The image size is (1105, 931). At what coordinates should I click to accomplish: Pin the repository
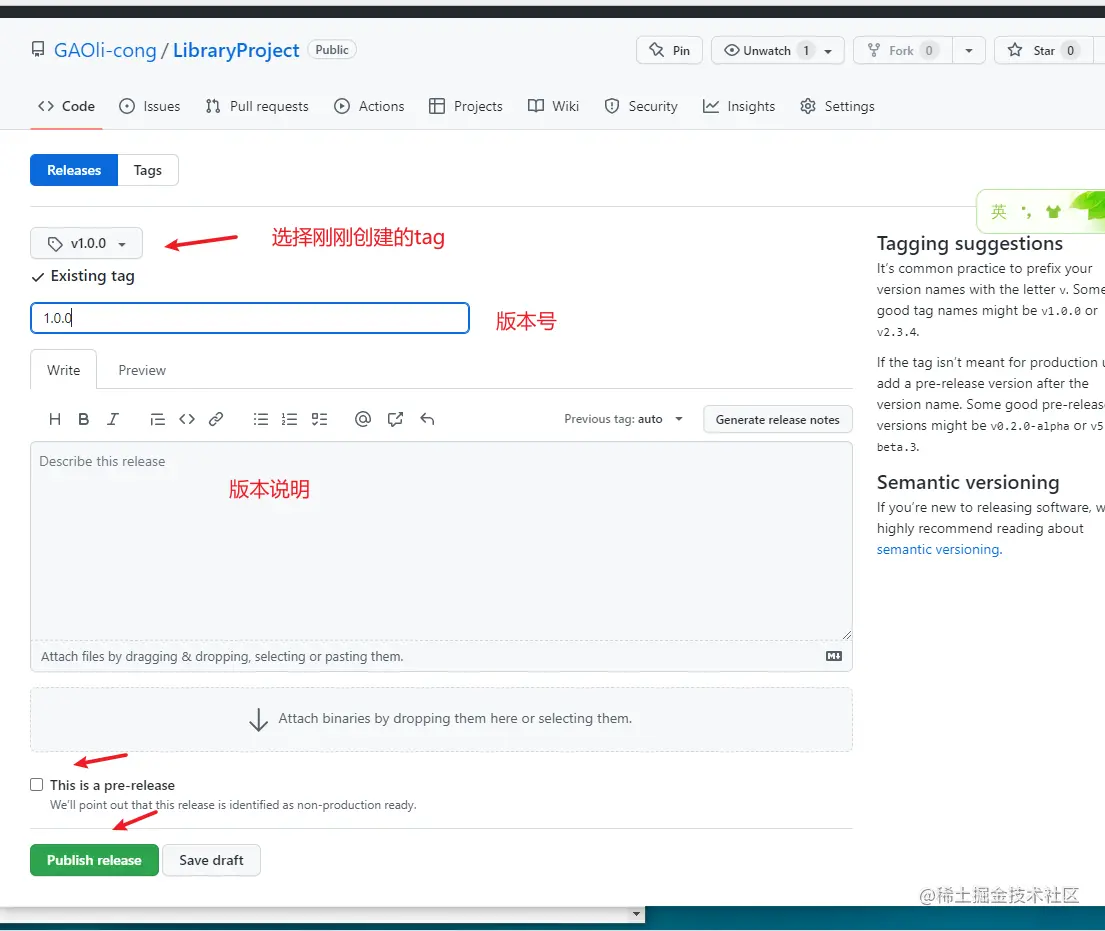[669, 51]
